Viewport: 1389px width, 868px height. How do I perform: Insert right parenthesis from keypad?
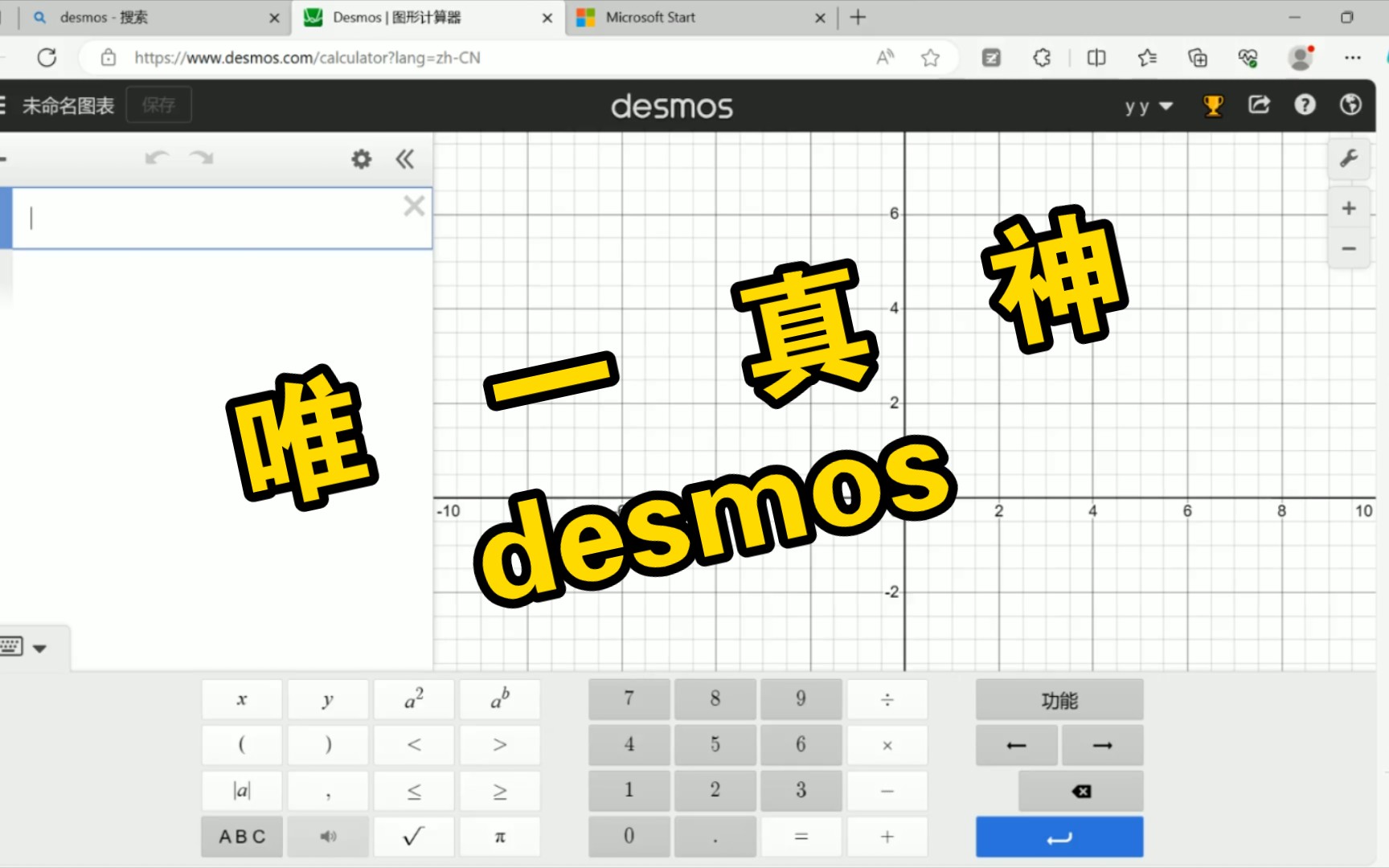(x=328, y=745)
